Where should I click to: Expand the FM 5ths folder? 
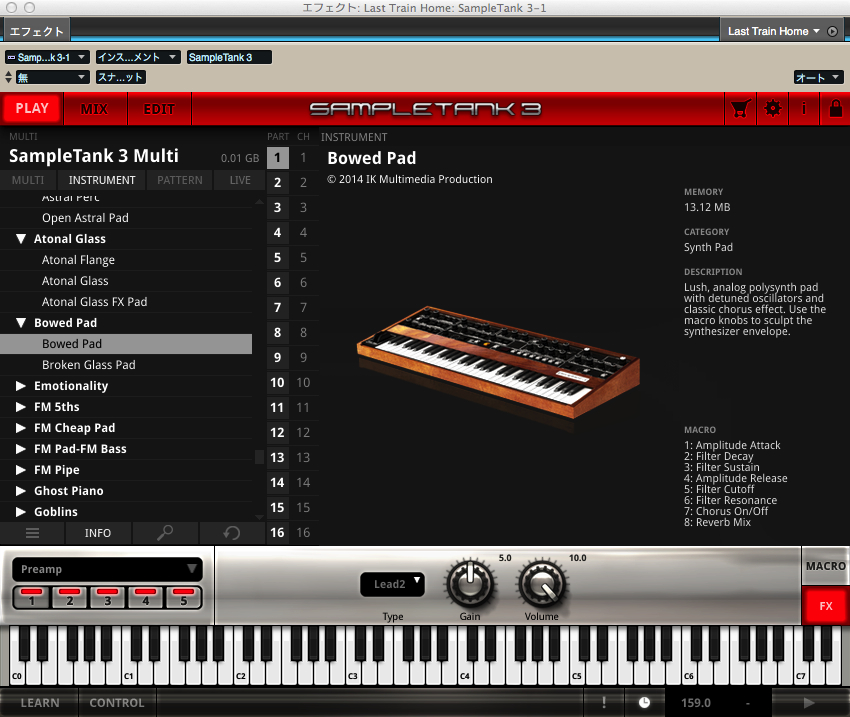click(21, 407)
